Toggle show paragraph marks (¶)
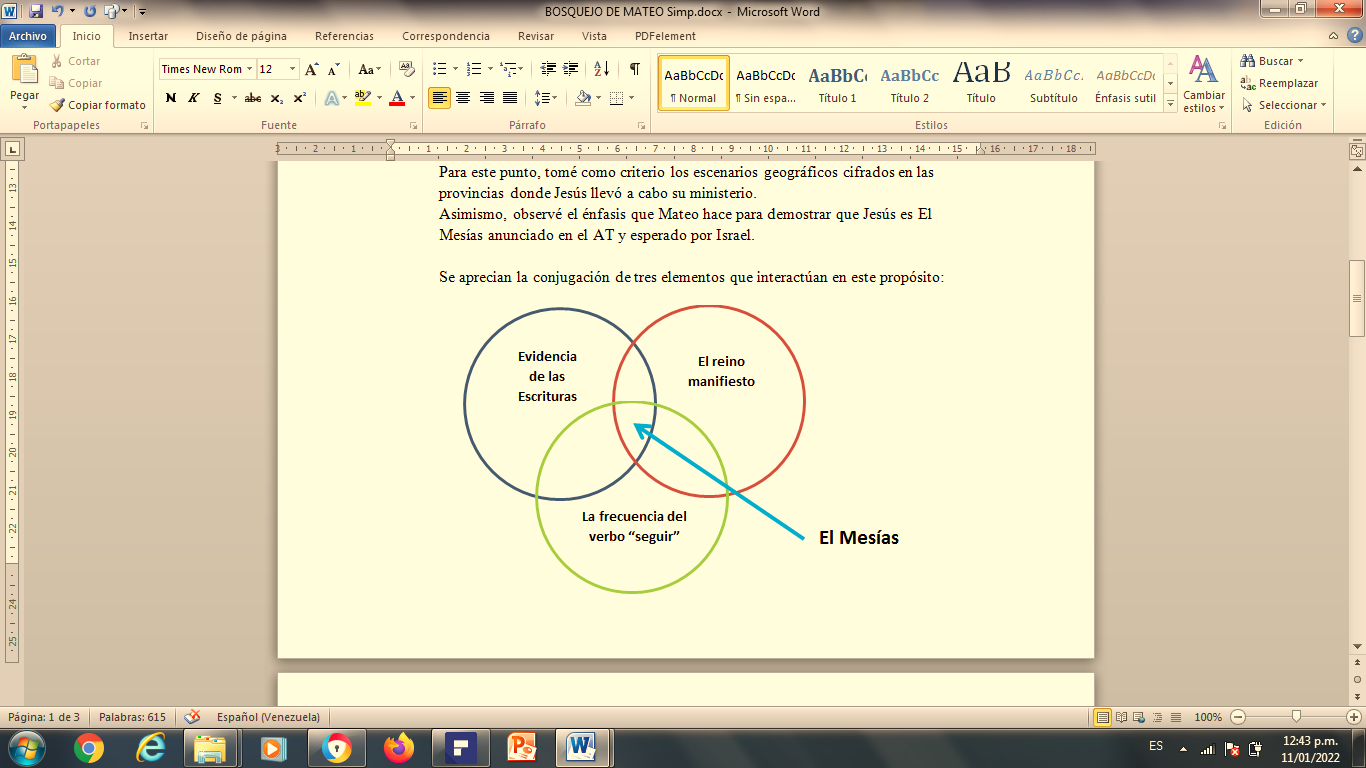 pos(634,69)
